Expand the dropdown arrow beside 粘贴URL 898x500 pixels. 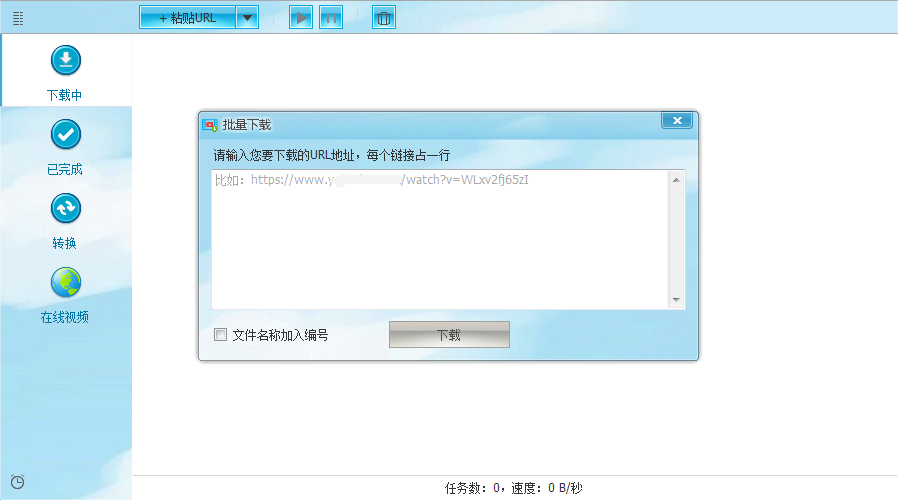point(248,18)
